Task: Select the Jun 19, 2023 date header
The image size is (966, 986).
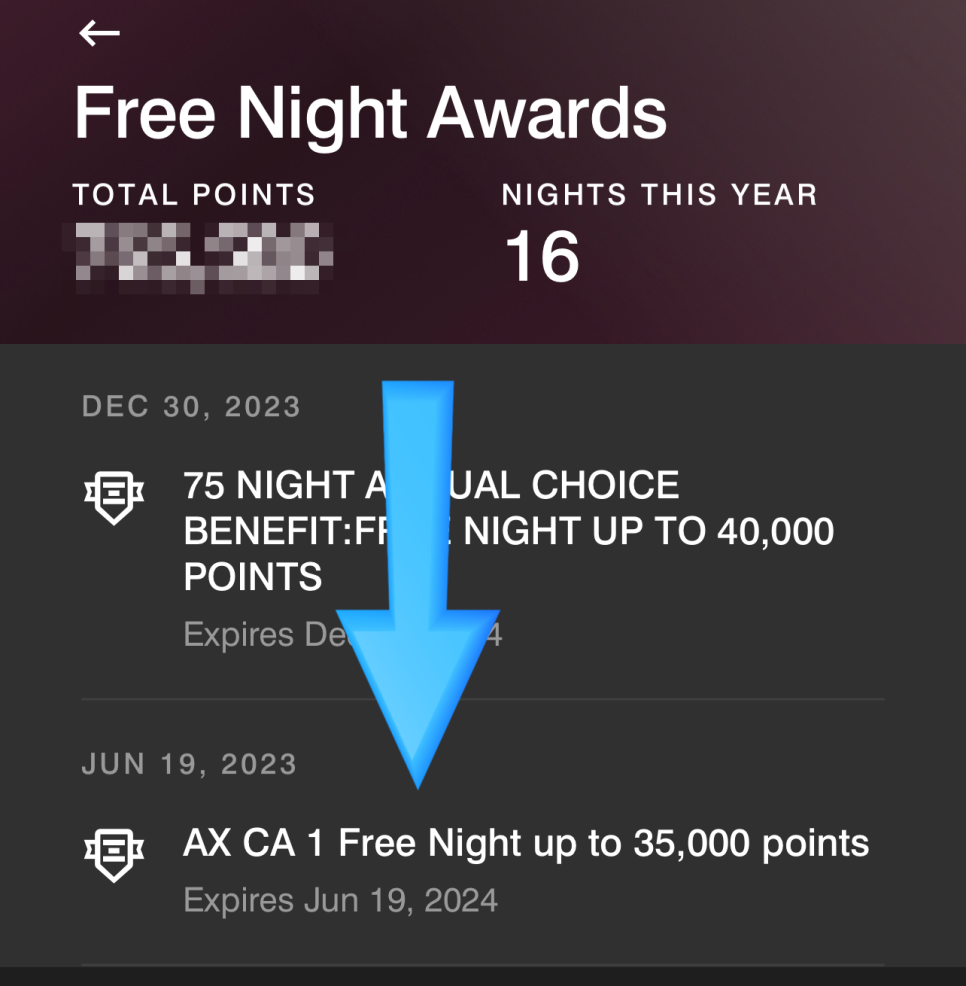Action: pyautogui.click(x=189, y=765)
